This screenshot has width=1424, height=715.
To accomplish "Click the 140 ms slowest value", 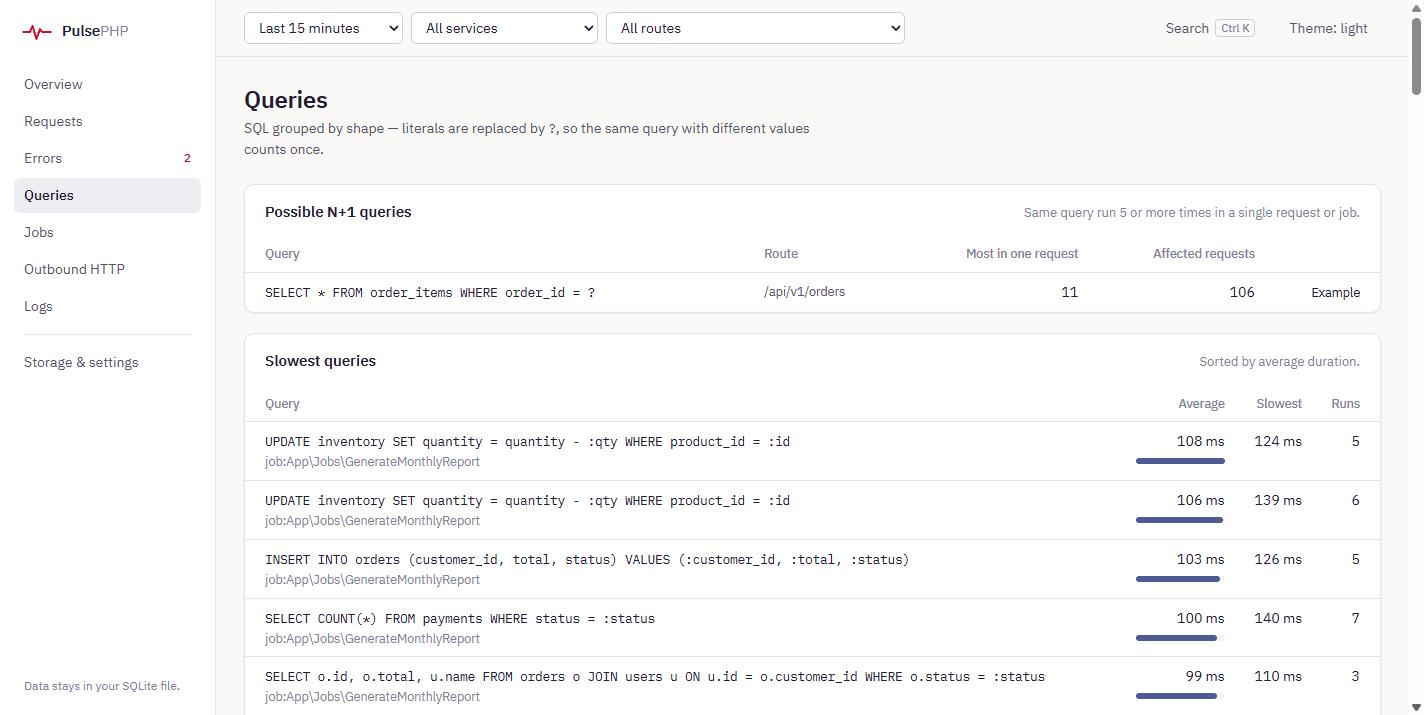I will coord(1278,618).
